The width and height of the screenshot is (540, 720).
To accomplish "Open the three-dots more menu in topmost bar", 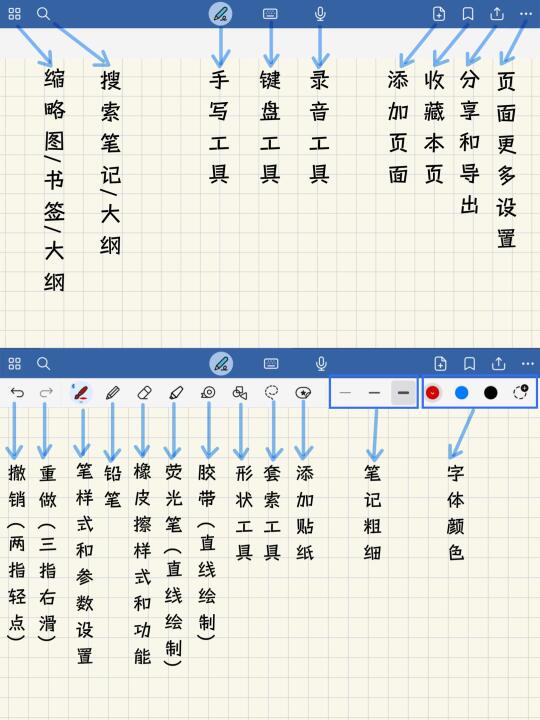I will tap(526, 14).
